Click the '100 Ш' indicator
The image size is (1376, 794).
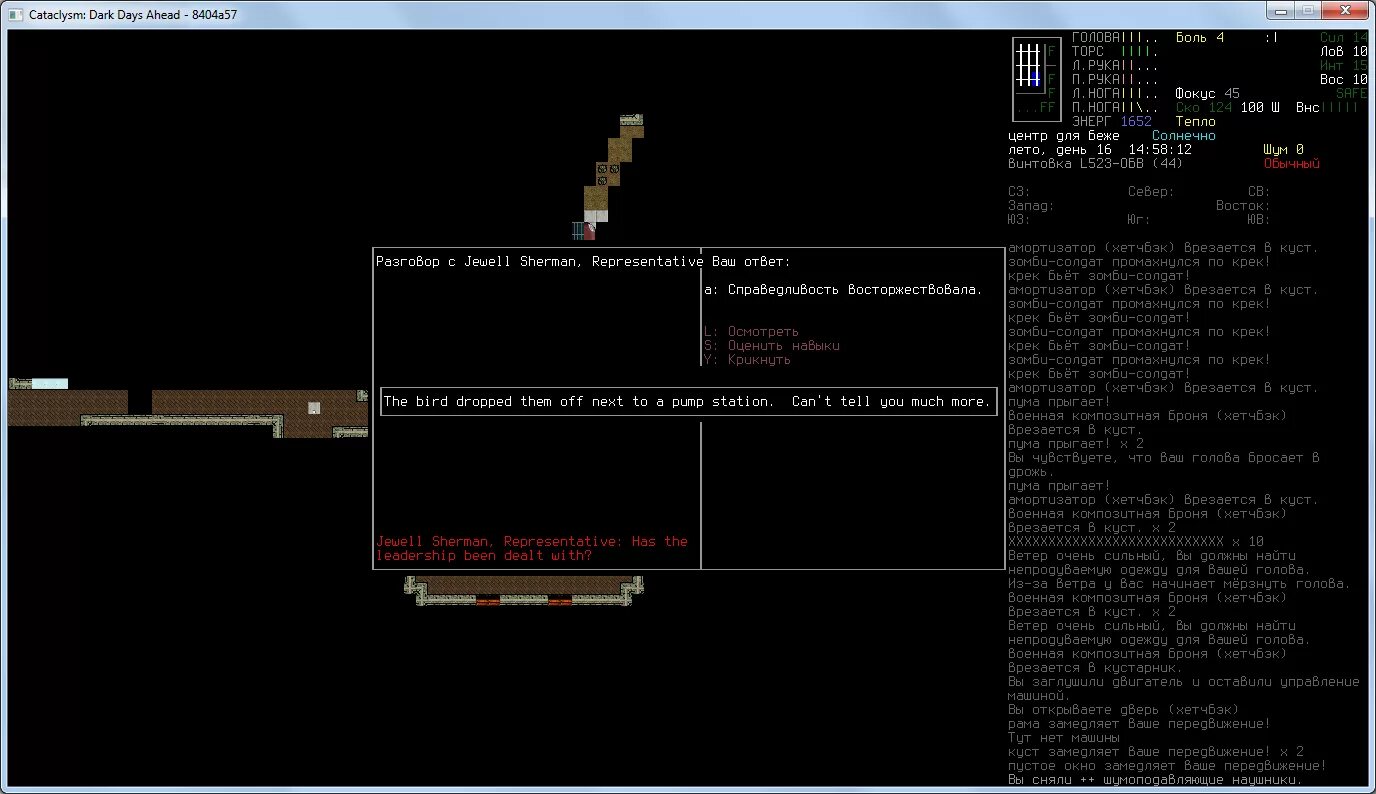(1260, 108)
